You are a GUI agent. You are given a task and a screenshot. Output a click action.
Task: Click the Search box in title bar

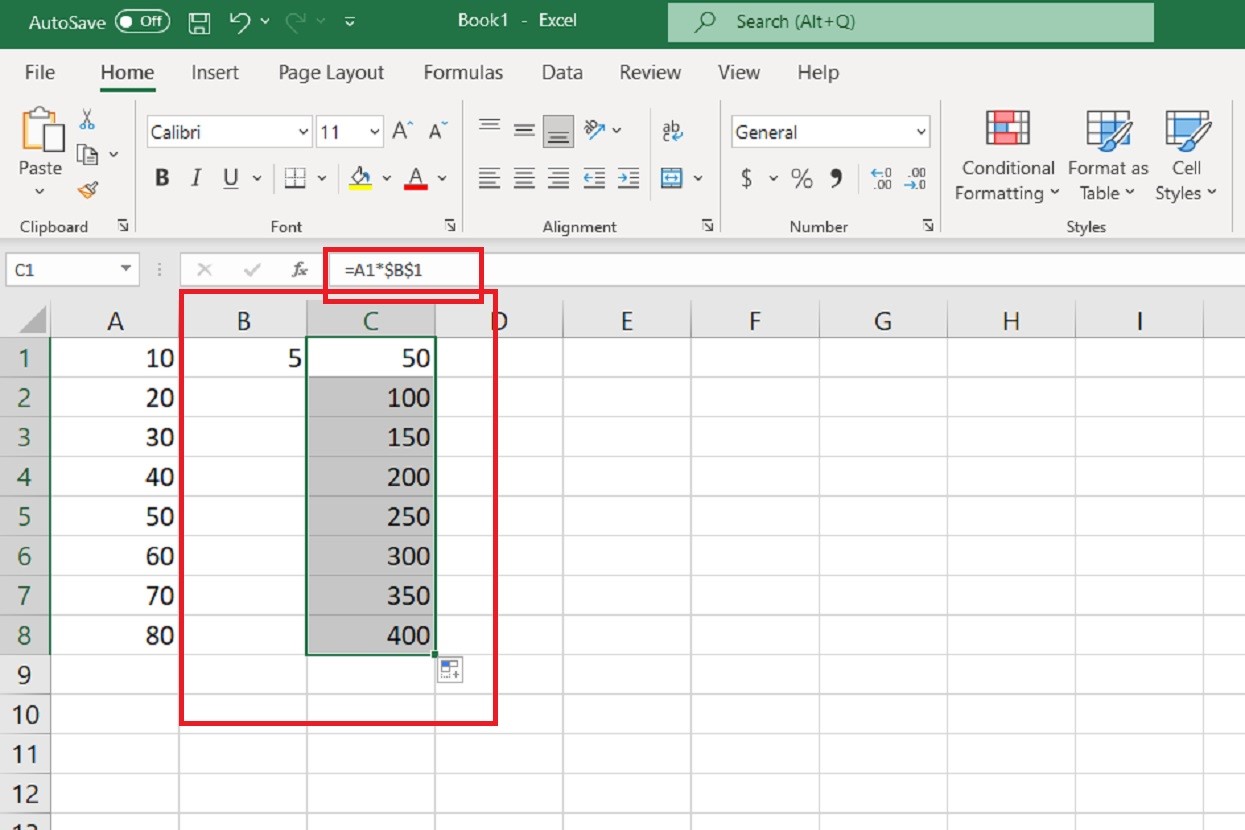click(910, 22)
